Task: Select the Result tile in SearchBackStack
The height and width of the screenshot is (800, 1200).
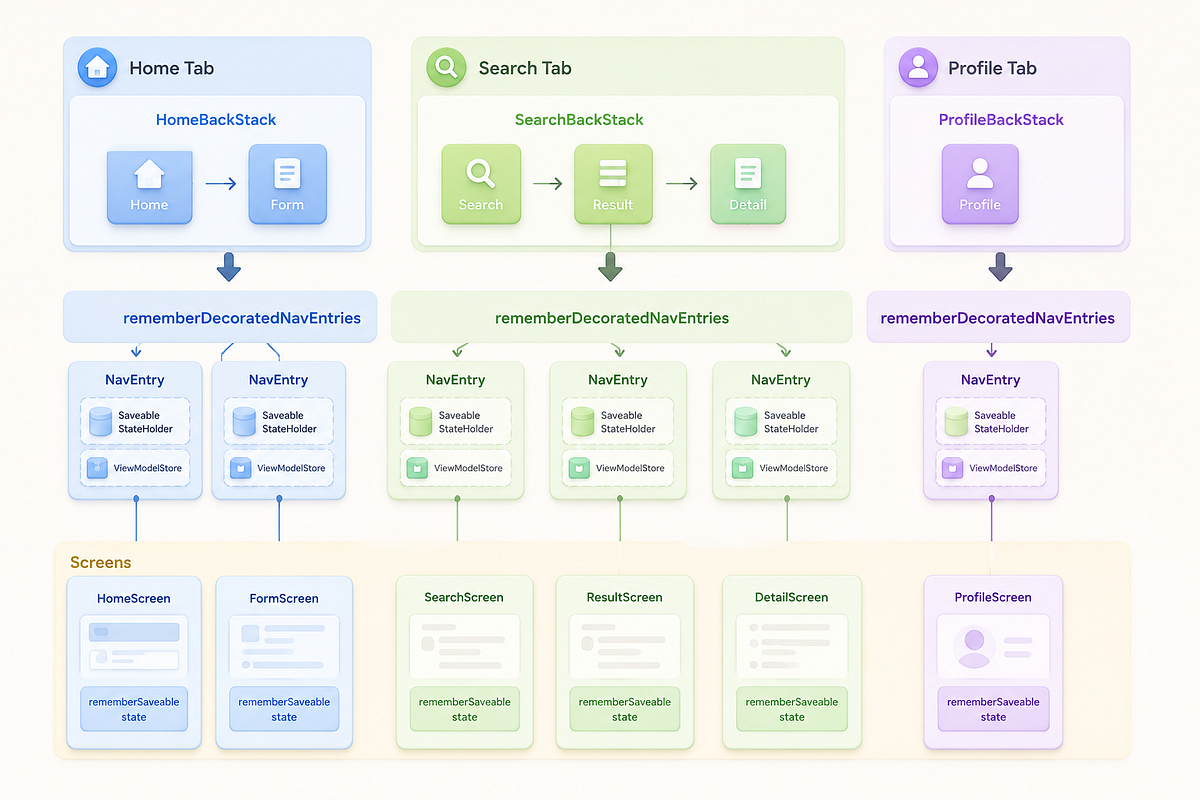Action: pos(613,184)
